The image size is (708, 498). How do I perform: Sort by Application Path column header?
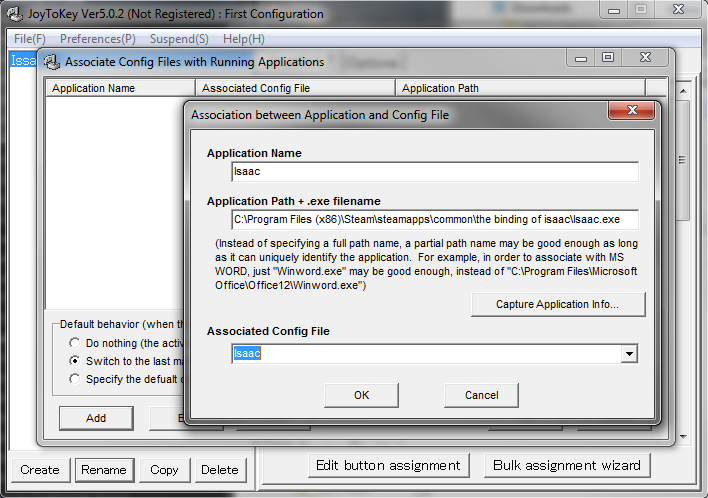tap(520, 88)
